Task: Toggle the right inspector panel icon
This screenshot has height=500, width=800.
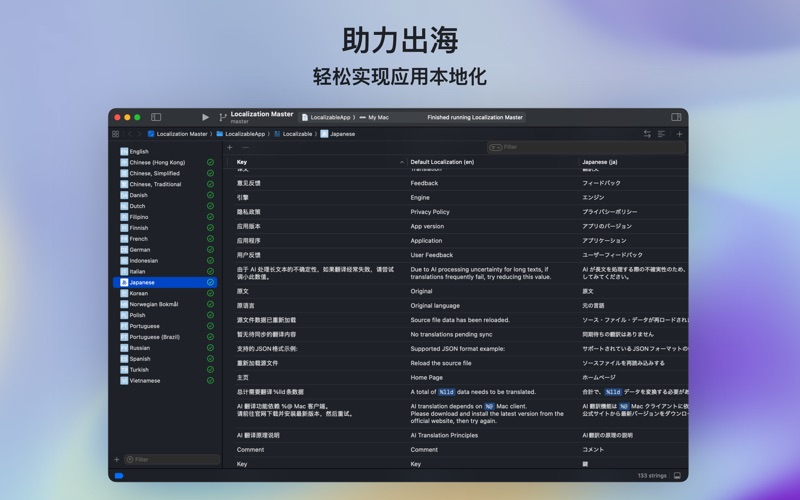Action: [676, 117]
